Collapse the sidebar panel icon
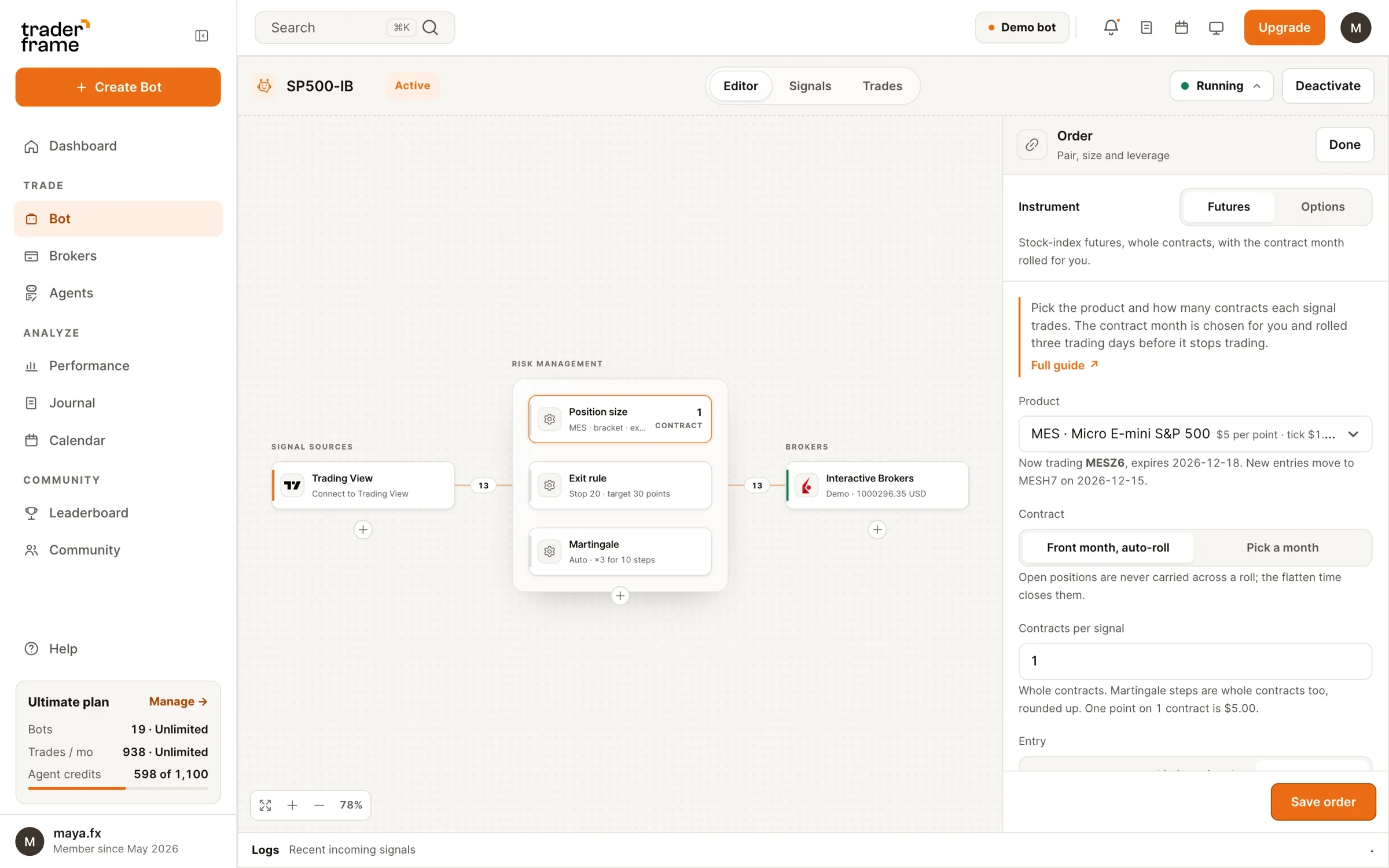1389x868 pixels. [x=201, y=36]
